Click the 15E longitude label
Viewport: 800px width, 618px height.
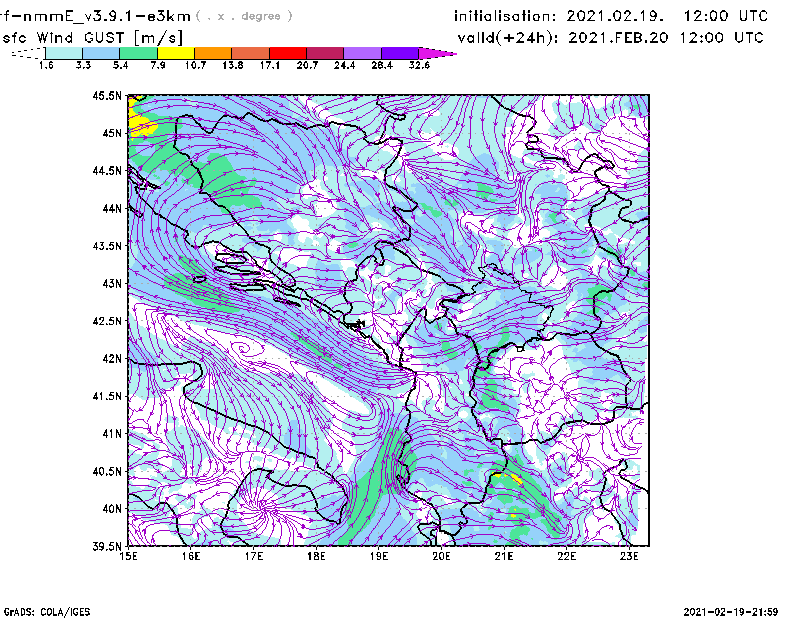pyautogui.click(x=128, y=556)
